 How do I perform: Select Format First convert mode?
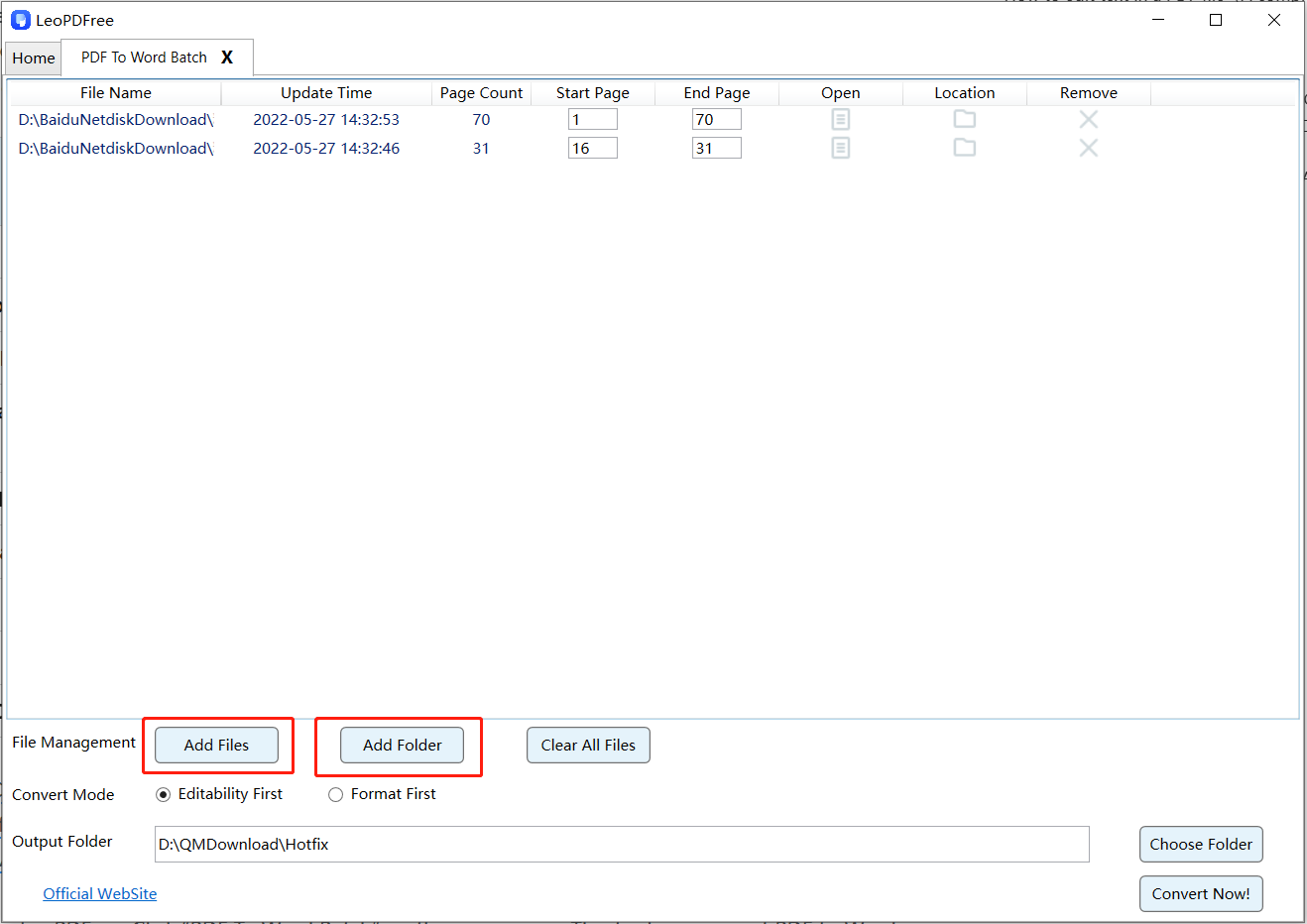tap(336, 795)
